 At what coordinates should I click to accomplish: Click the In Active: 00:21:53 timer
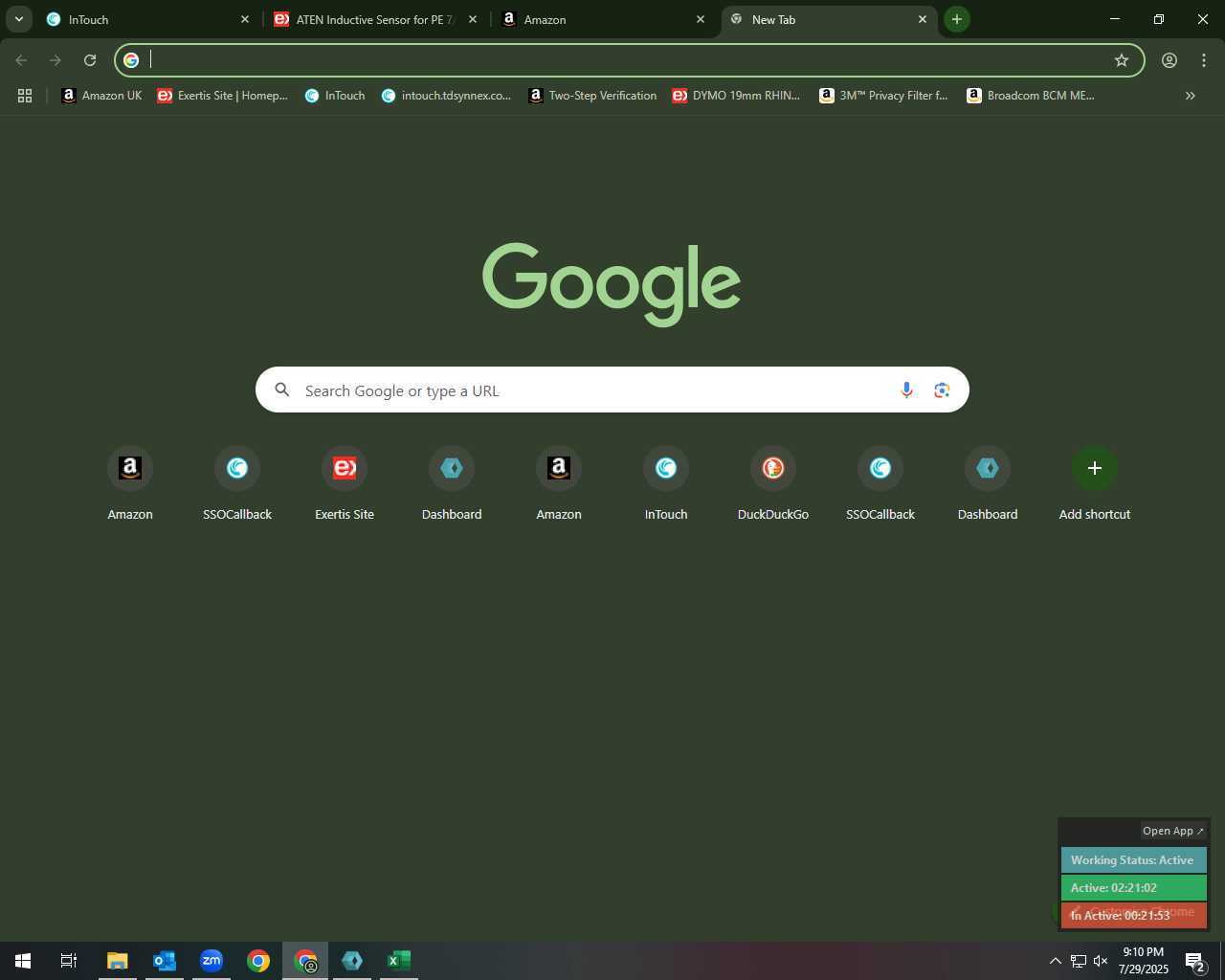point(1133,916)
